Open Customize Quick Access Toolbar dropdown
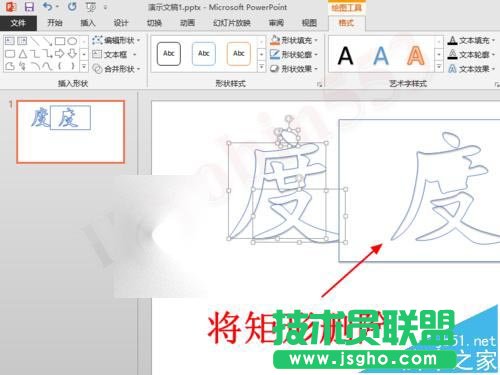Viewport: 500px width, 375px height. click(x=105, y=7)
